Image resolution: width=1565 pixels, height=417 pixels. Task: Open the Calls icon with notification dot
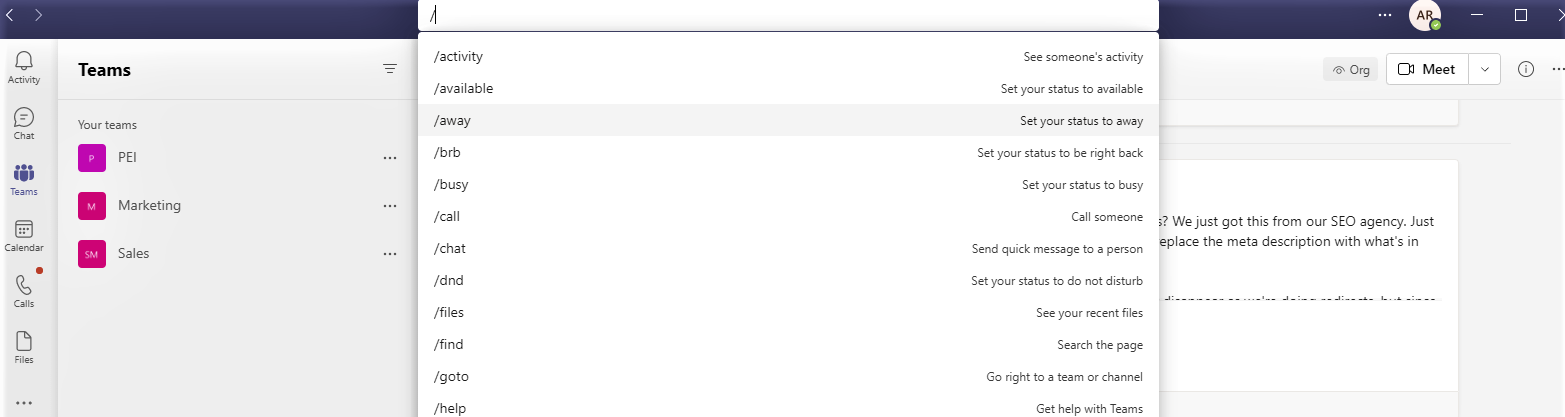[x=24, y=292]
